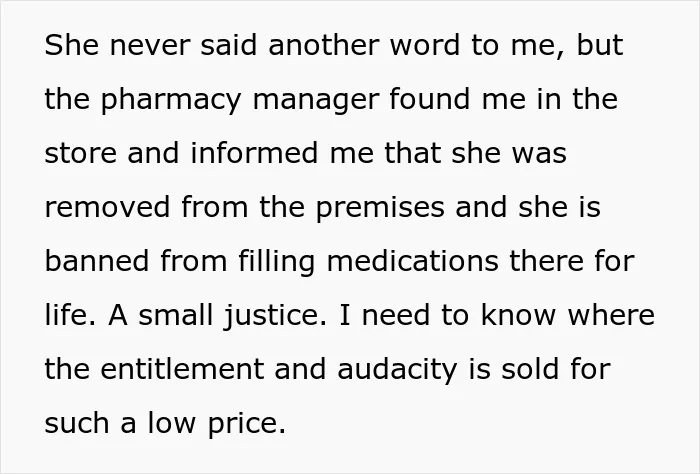The height and width of the screenshot is (474, 700).
Task: Click the word "premises" in the paragraph
Action: (x=380, y=209)
